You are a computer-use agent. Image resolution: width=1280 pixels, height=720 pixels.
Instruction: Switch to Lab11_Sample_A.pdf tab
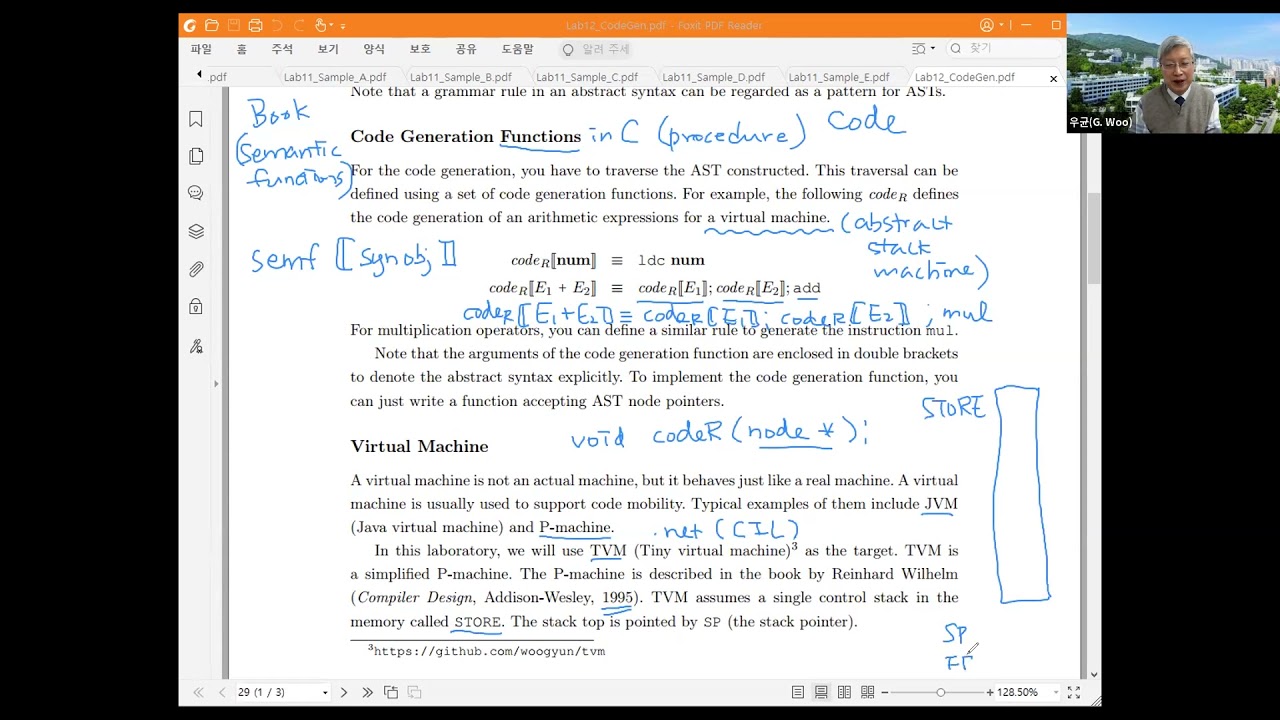(x=334, y=77)
